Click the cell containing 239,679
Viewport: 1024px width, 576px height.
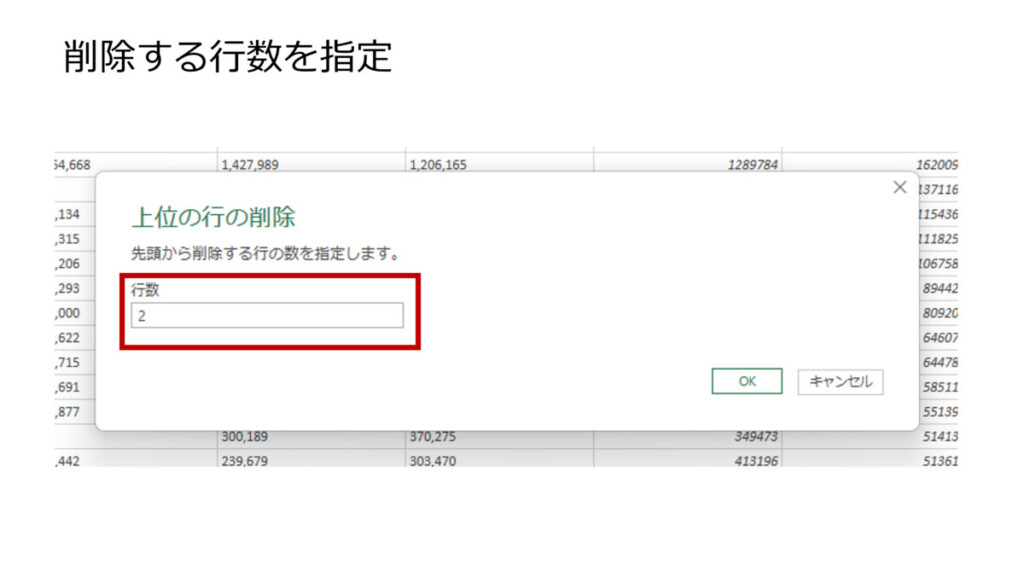pos(310,460)
